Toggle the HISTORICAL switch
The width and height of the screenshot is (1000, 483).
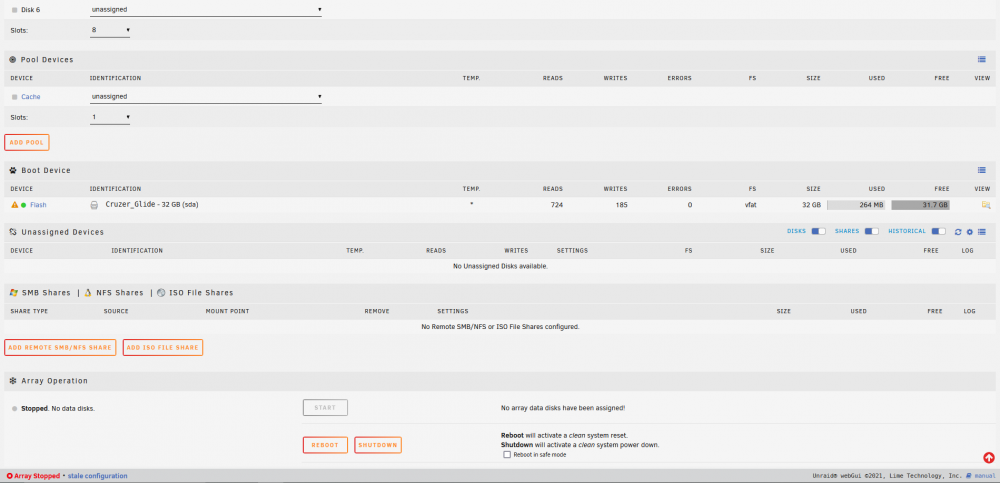(938, 231)
